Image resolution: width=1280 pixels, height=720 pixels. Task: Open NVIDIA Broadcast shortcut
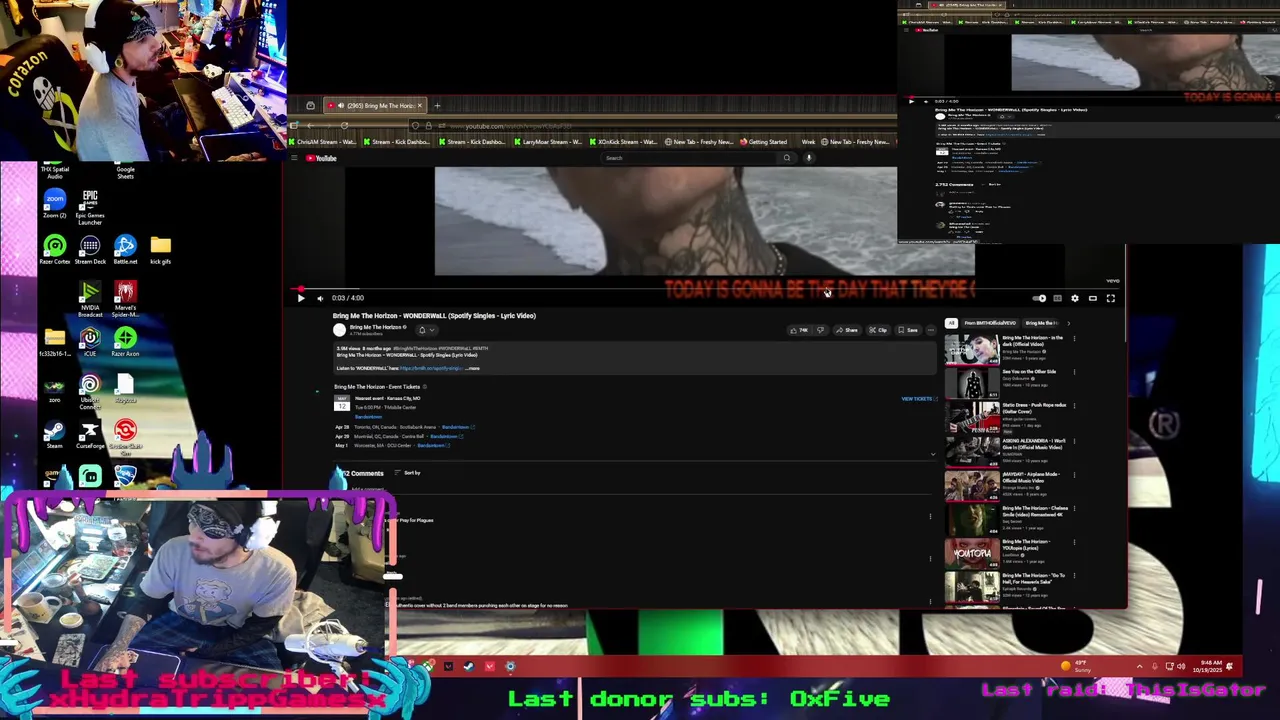90,299
